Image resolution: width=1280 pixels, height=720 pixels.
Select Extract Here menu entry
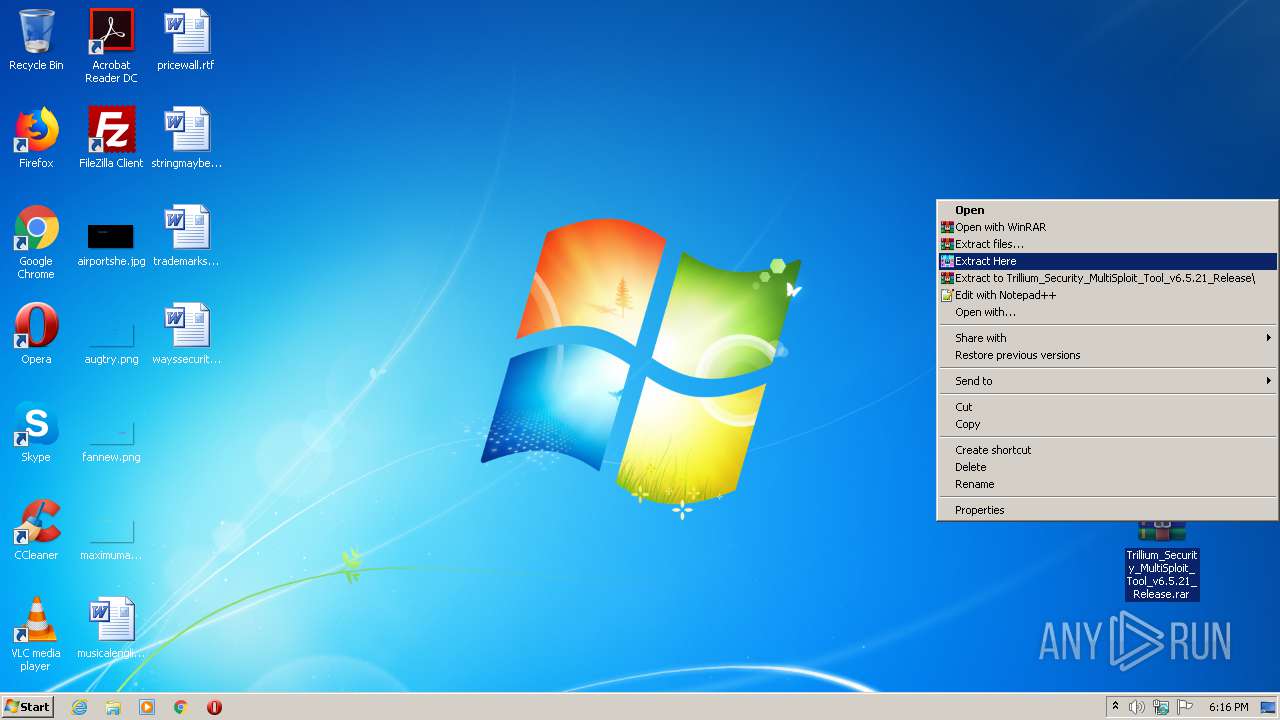(1107, 261)
